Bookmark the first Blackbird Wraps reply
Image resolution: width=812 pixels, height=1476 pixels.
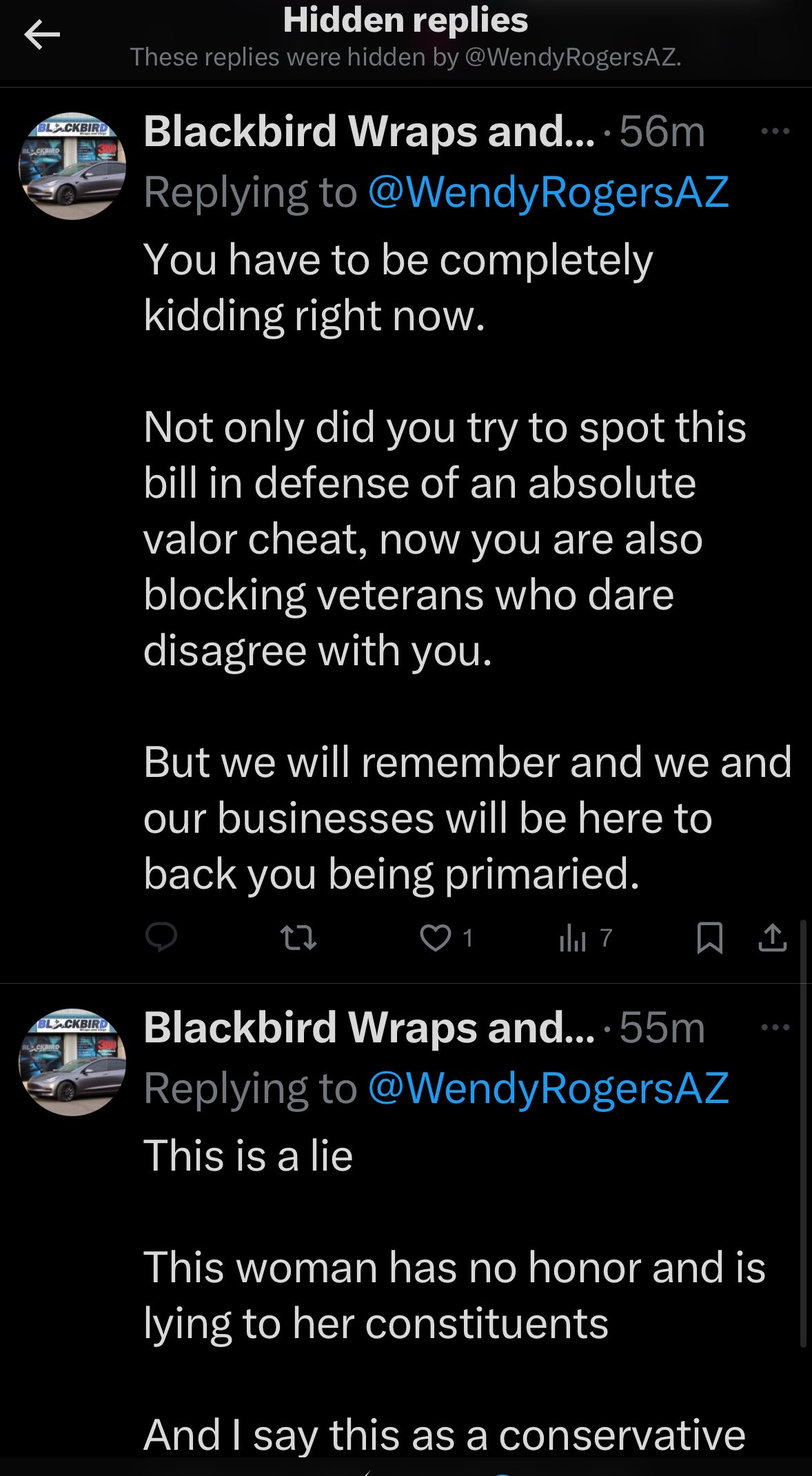709,938
